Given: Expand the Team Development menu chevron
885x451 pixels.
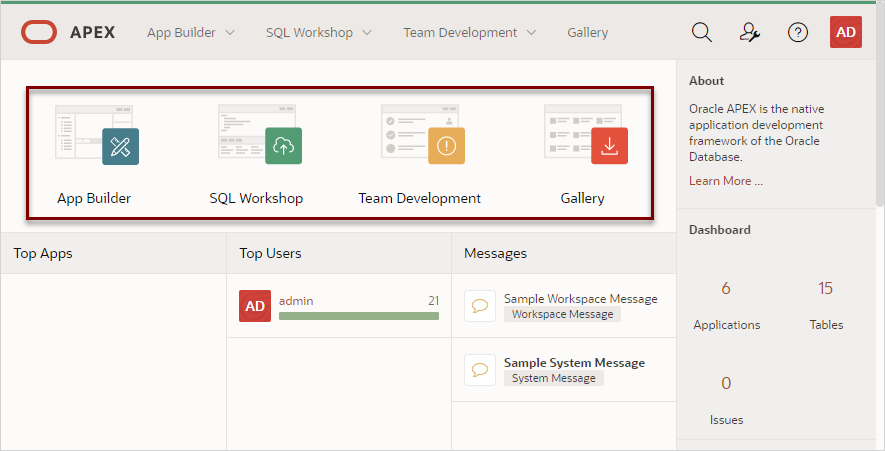Looking at the screenshot, I should tap(531, 33).
